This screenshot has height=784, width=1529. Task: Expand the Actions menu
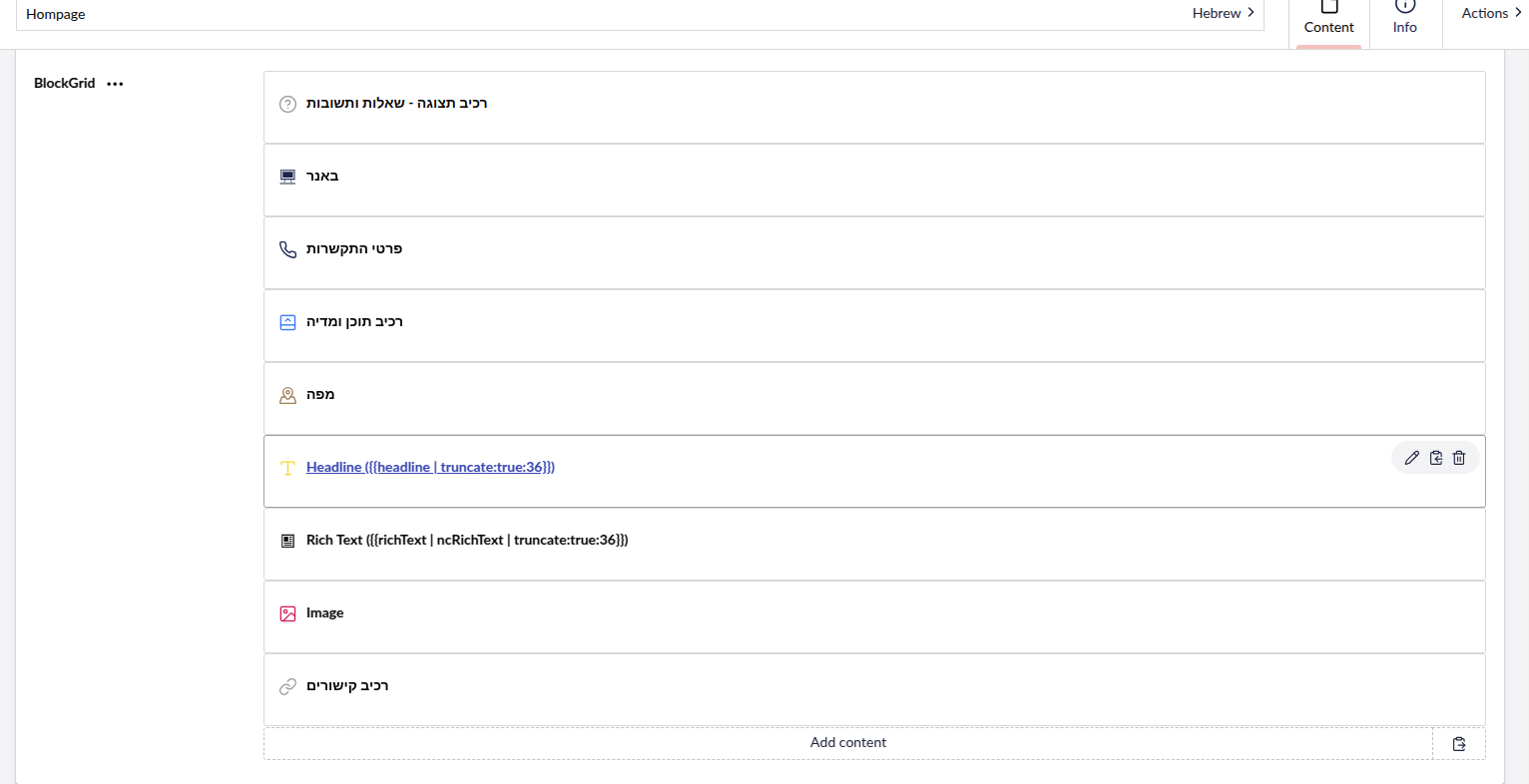1491,13
